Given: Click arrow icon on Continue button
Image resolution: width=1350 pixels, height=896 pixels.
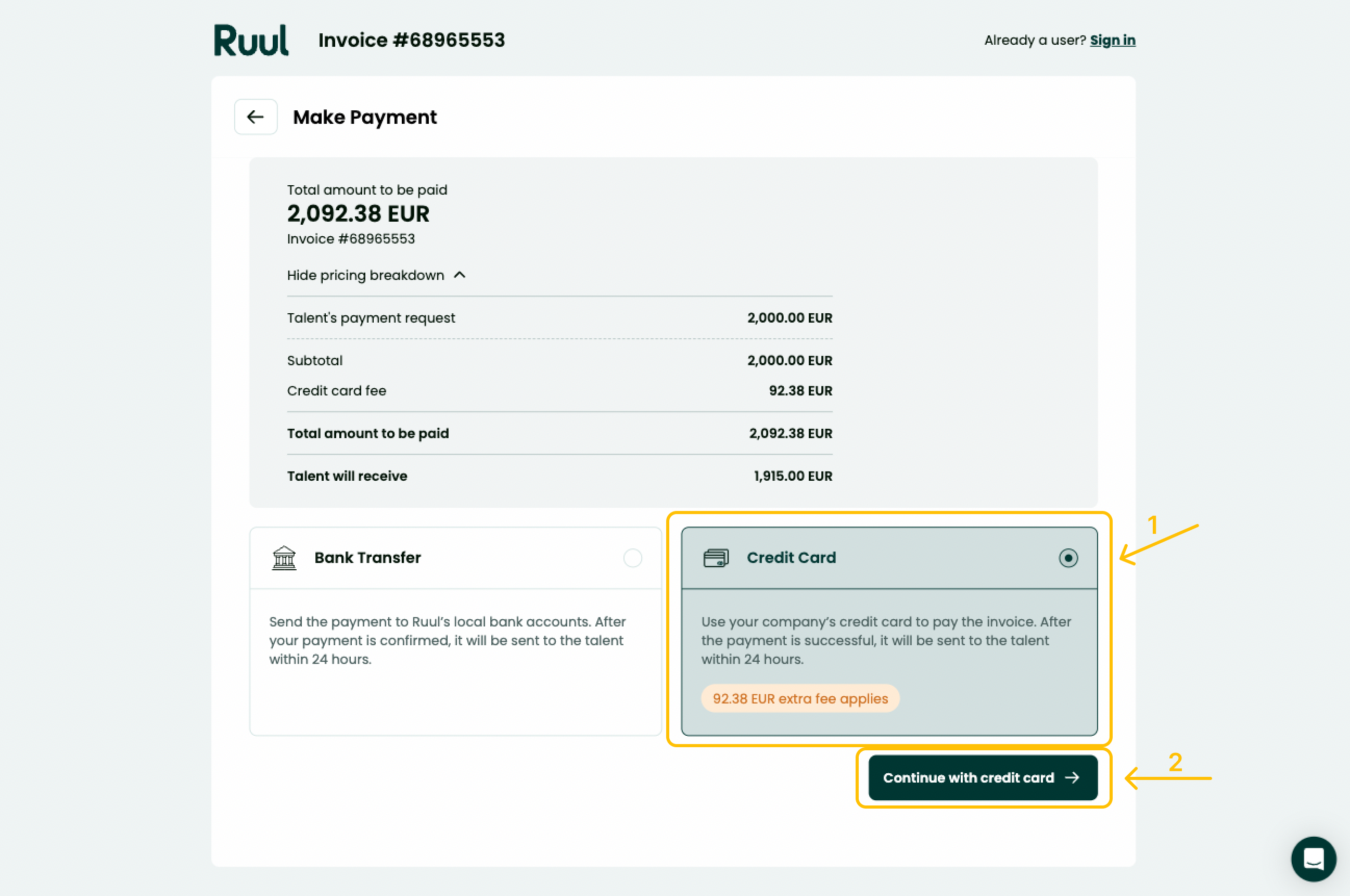Looking at the screenshot, I should pos(1072,778).
